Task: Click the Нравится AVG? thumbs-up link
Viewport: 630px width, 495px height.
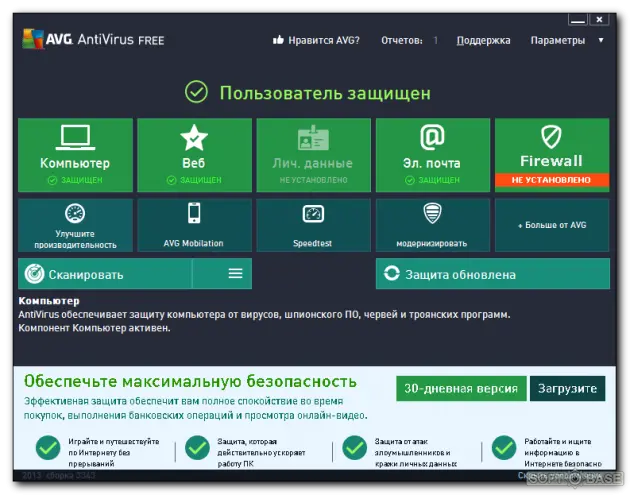Action: [316, 41]
